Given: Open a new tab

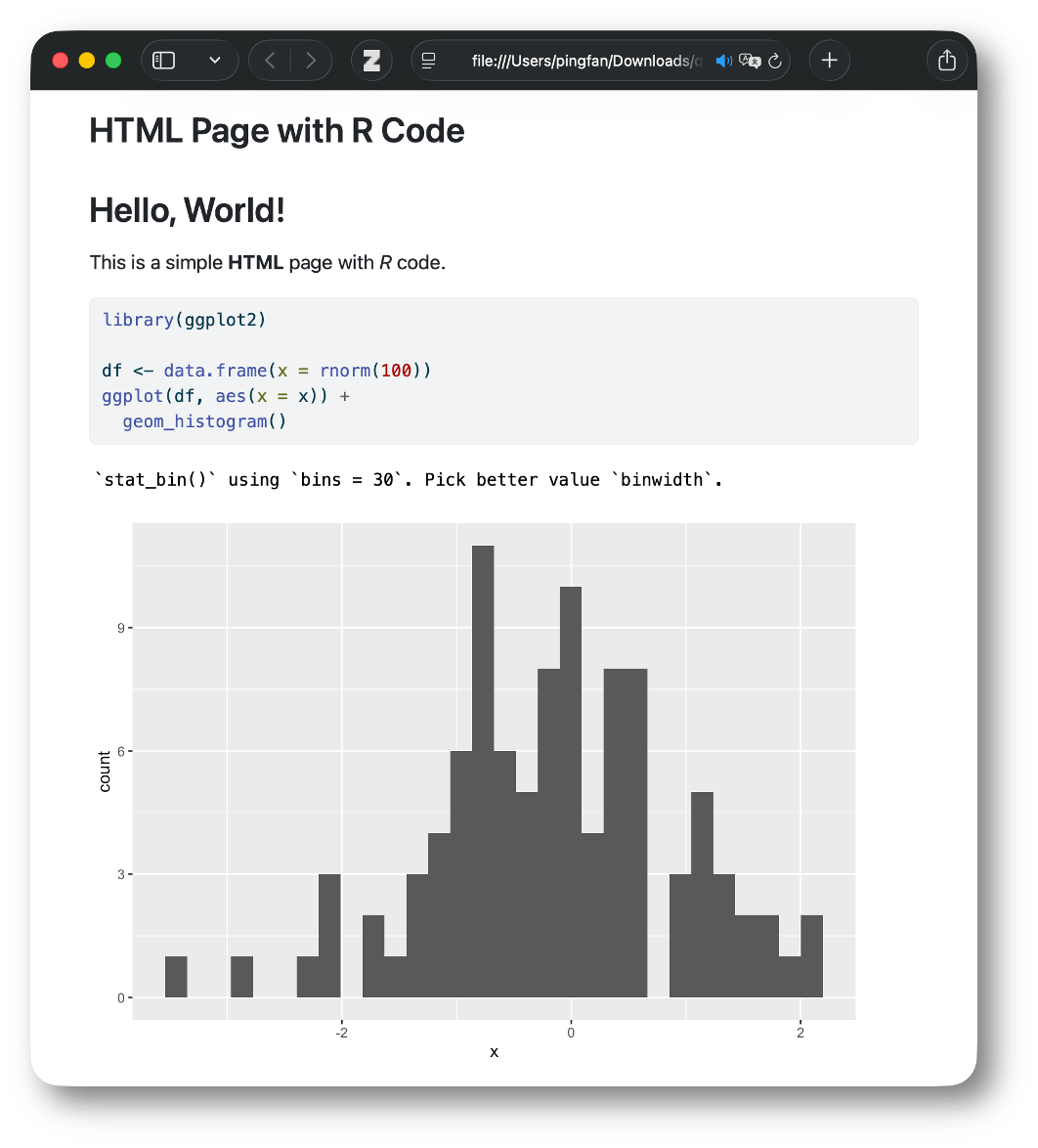Looking at the screenshot, I should pos(829,61).
